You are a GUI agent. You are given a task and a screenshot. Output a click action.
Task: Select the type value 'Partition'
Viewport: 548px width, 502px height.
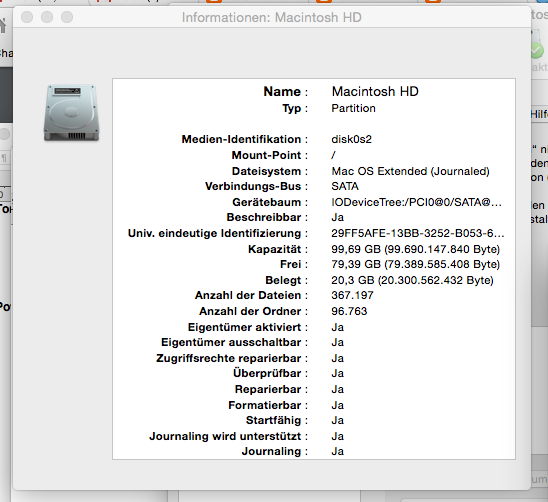tap(353, 108)
